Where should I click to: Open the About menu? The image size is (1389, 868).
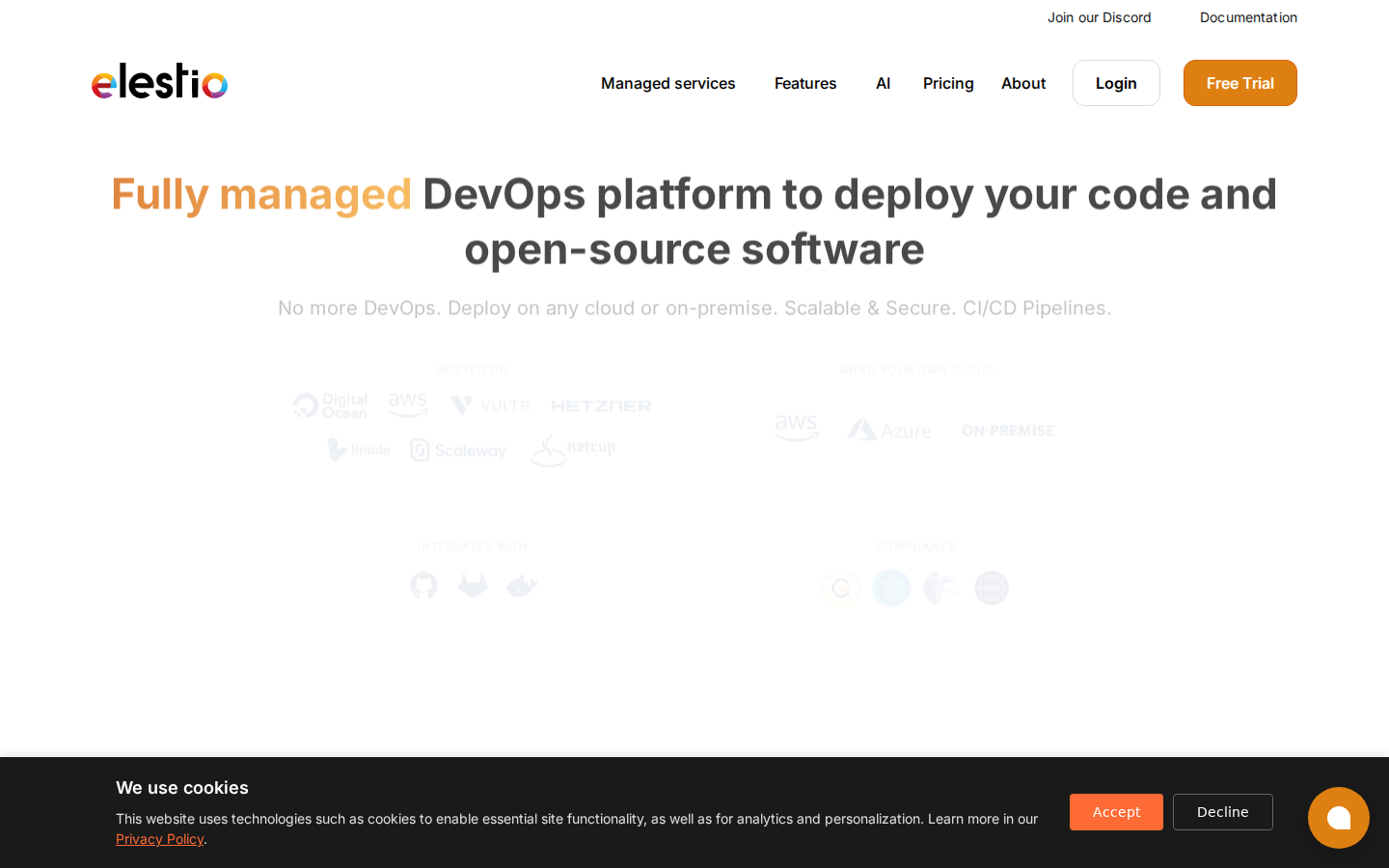(x=1022, y=83)
